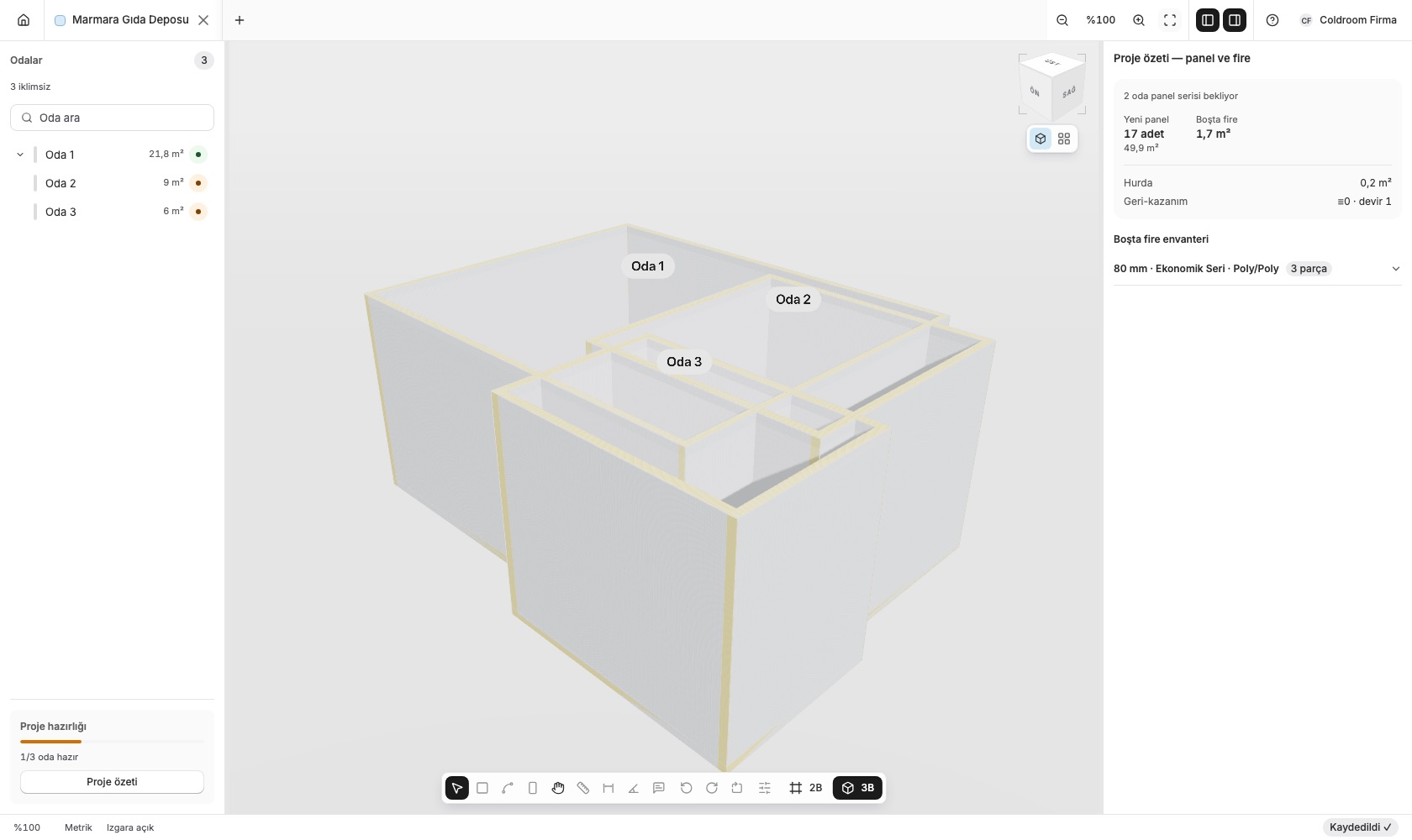Screen dimensions: 1412x840
Task: Click the top face of view cube
Action: [1052, 63]
